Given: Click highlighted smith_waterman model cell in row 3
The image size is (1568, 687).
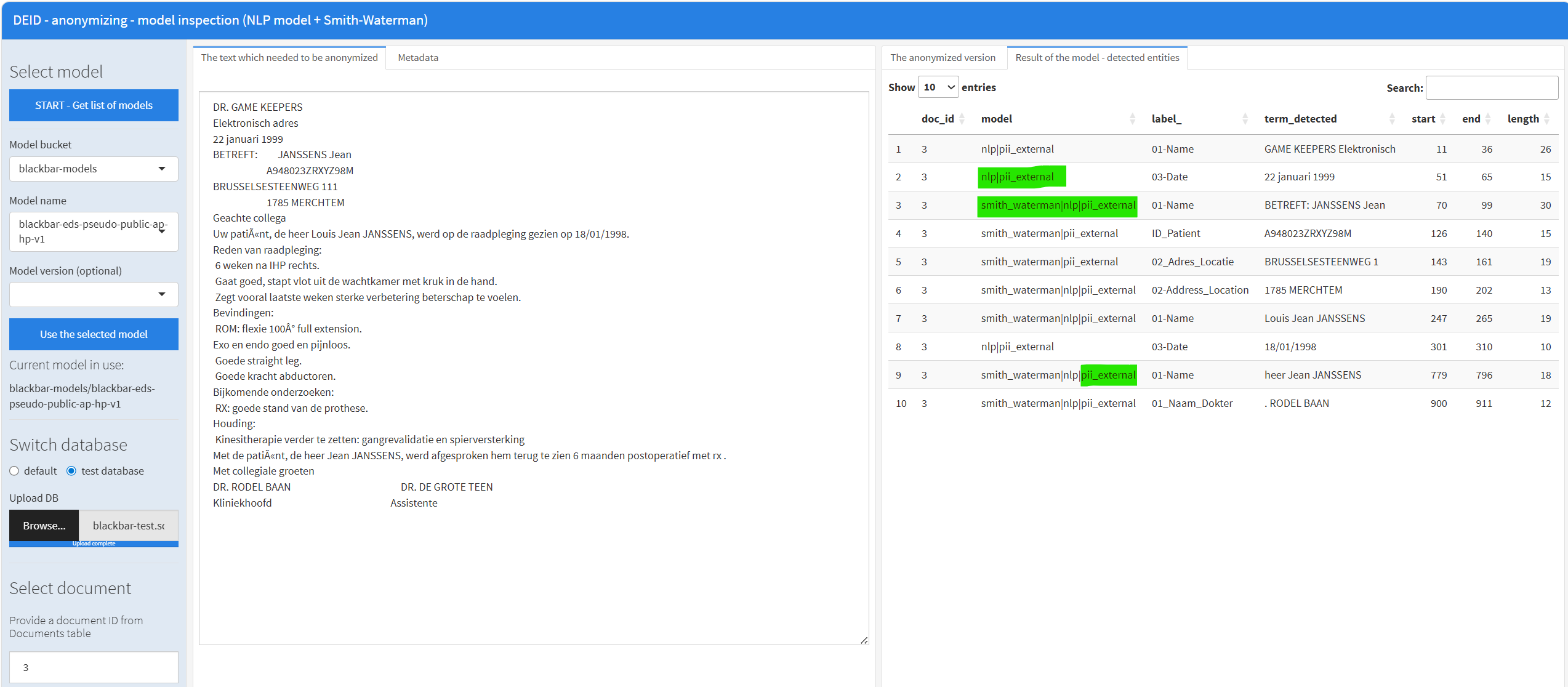Looking at the screenshot, I should [x=1057, y=206].
